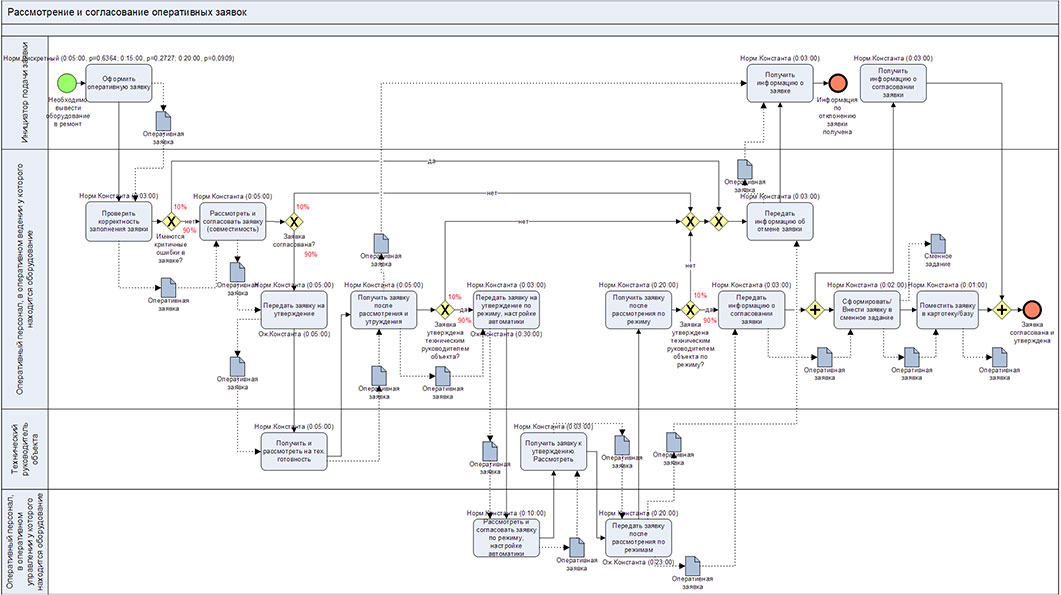Click the green start event circle
Screen dimensions: 1061x595
point(67,83)
